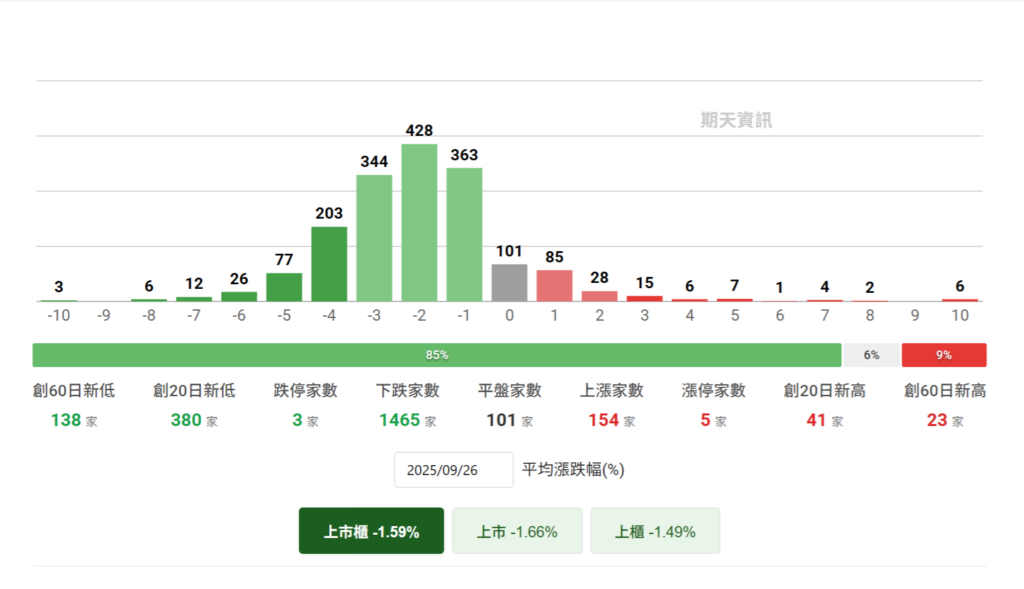This screenshot has height=589, width=1024.
Task: Click the bar showing 363 stocks
Action: (464, 235)
